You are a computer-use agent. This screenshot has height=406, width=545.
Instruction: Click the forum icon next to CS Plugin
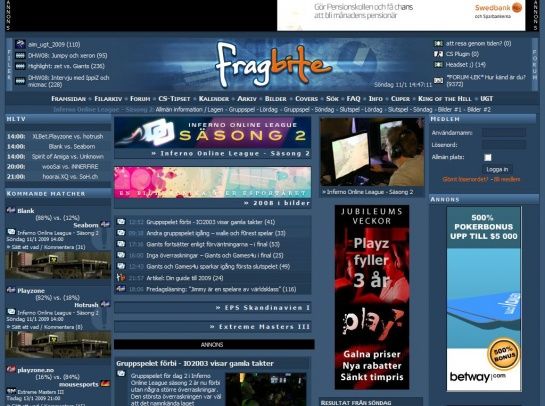(438, 54)
